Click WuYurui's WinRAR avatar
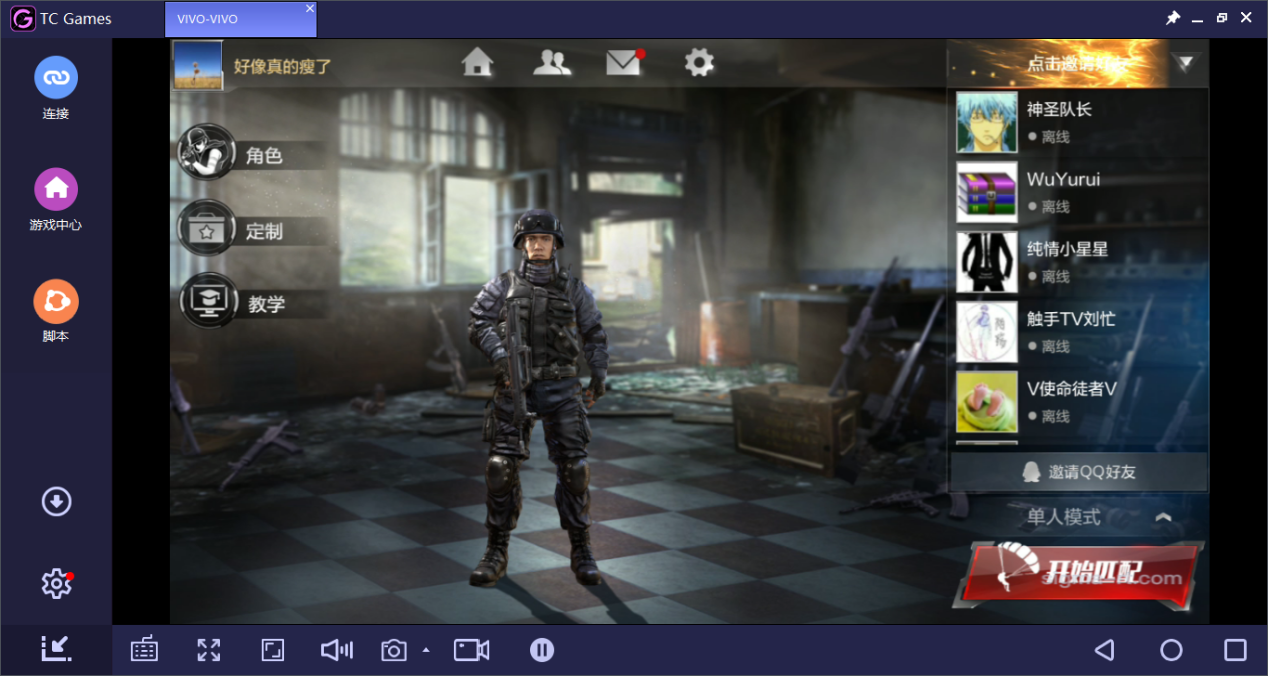Viewport: 1268px width, 676px height. 987,192
